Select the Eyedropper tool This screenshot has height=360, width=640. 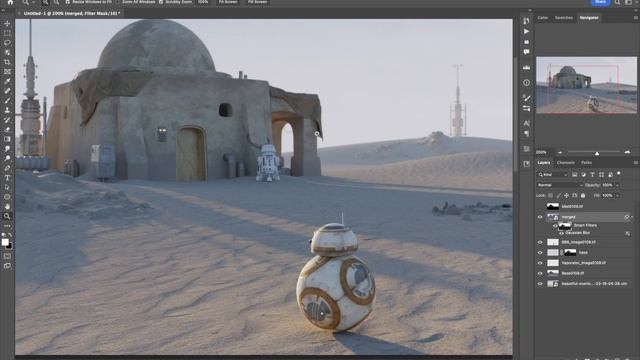click(x=7, y=81)
